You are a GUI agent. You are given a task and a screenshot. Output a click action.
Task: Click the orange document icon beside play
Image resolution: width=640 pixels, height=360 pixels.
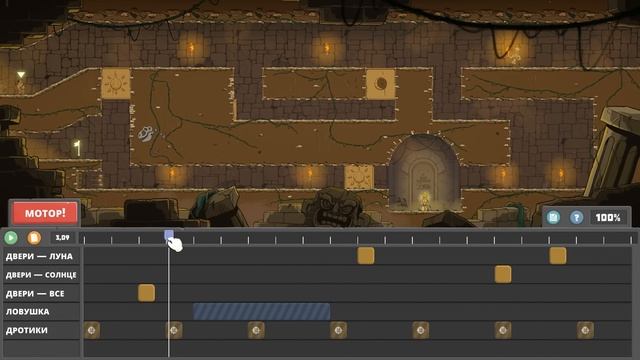tap(34, 238)
